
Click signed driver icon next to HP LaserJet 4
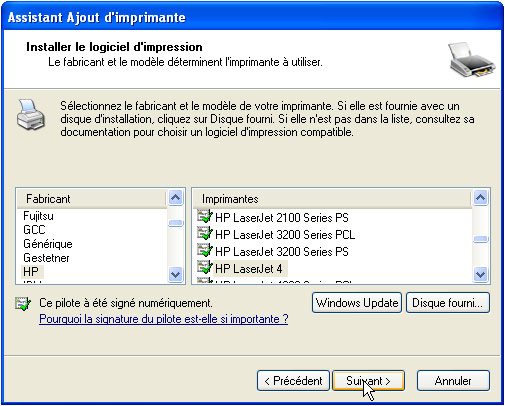[205, 267]
